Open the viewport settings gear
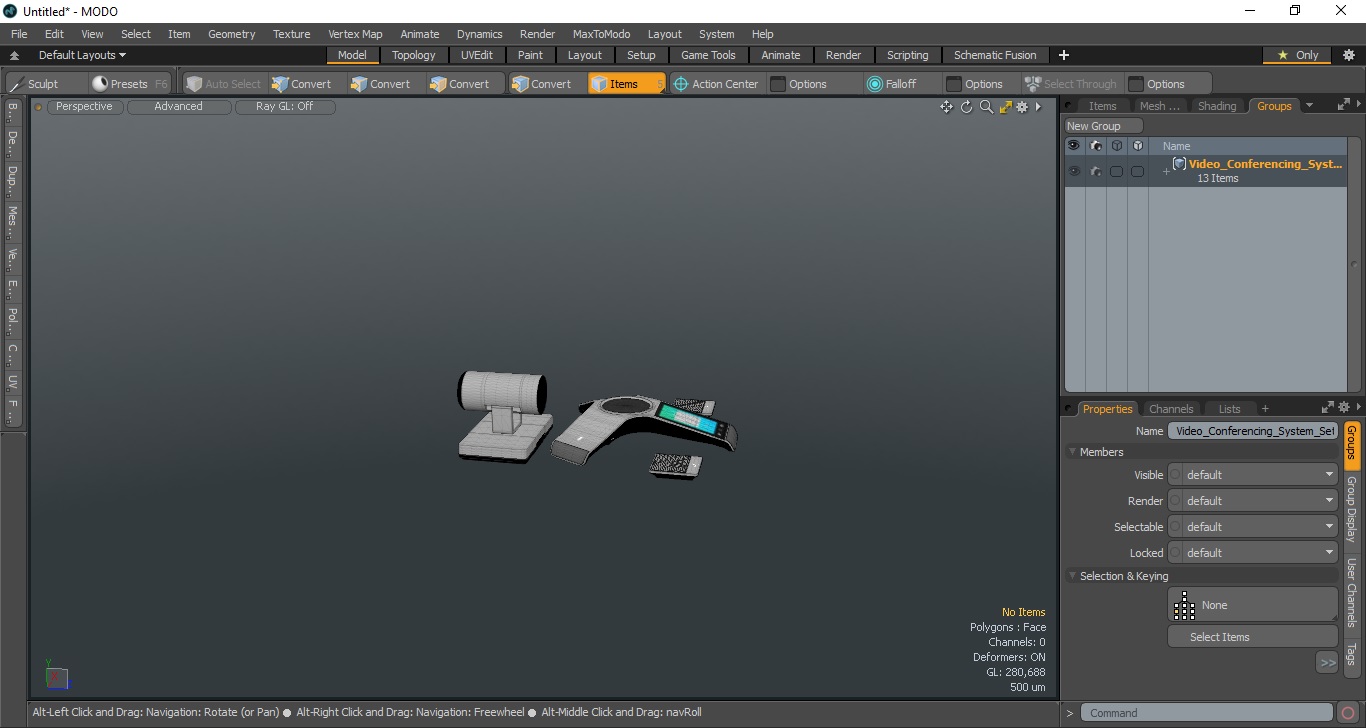 (1022, 107)
